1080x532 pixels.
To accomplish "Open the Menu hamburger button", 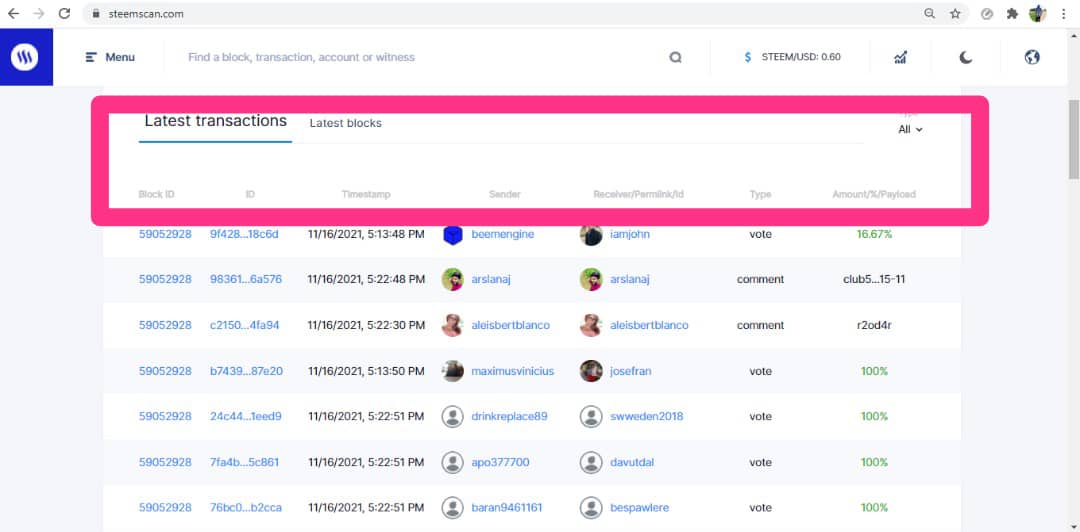I will click(110, 57).
